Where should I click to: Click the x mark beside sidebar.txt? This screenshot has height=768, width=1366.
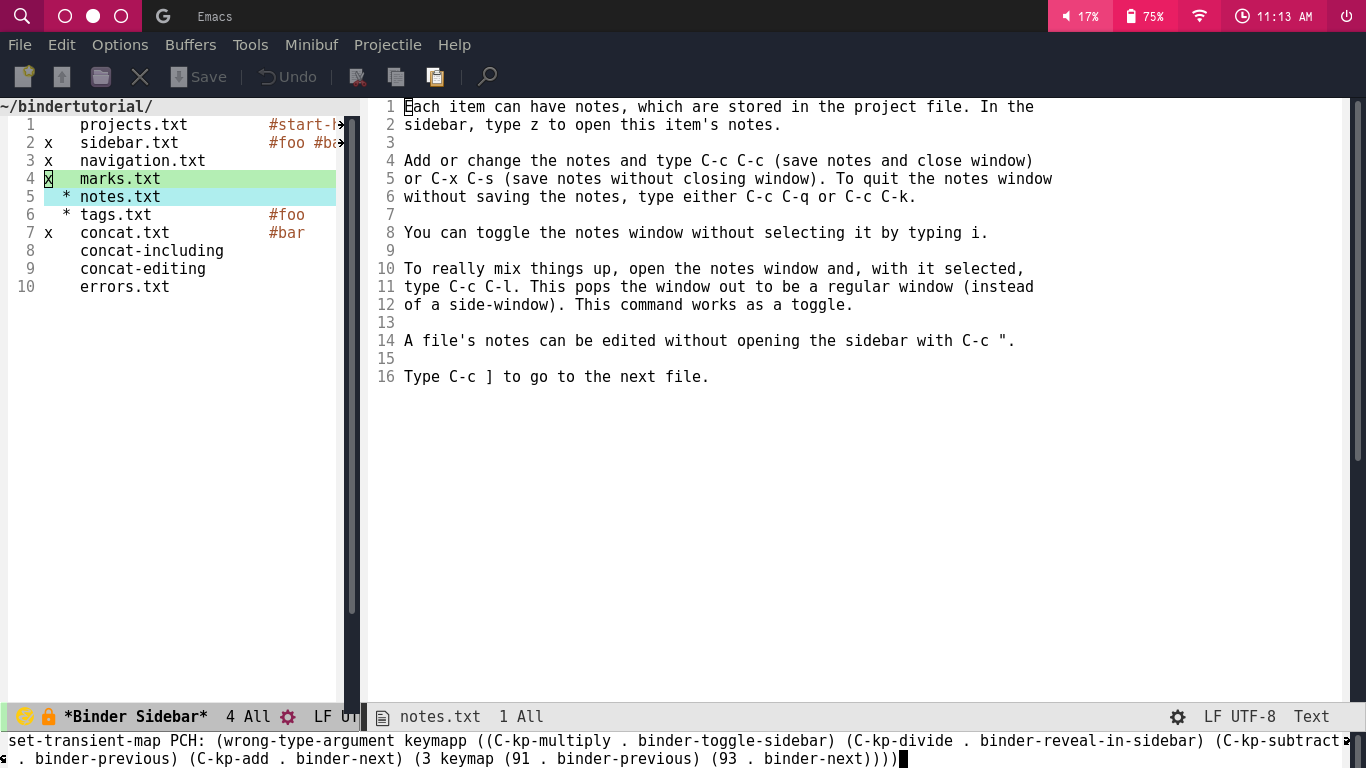pyautogui.click(x=48, y=143)
